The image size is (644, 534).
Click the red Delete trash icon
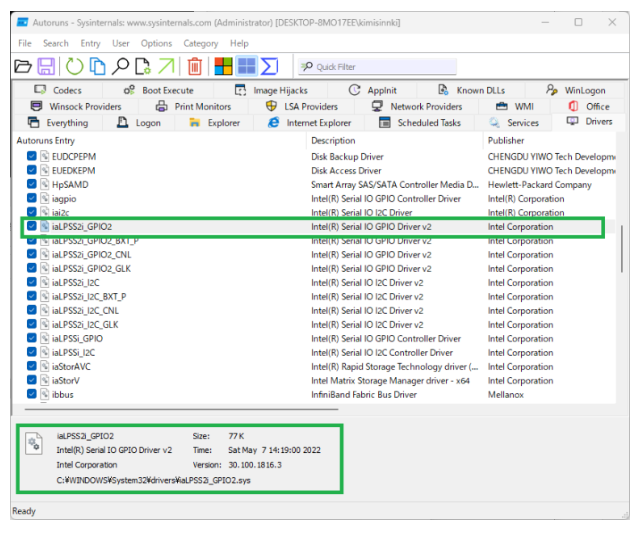195,66
